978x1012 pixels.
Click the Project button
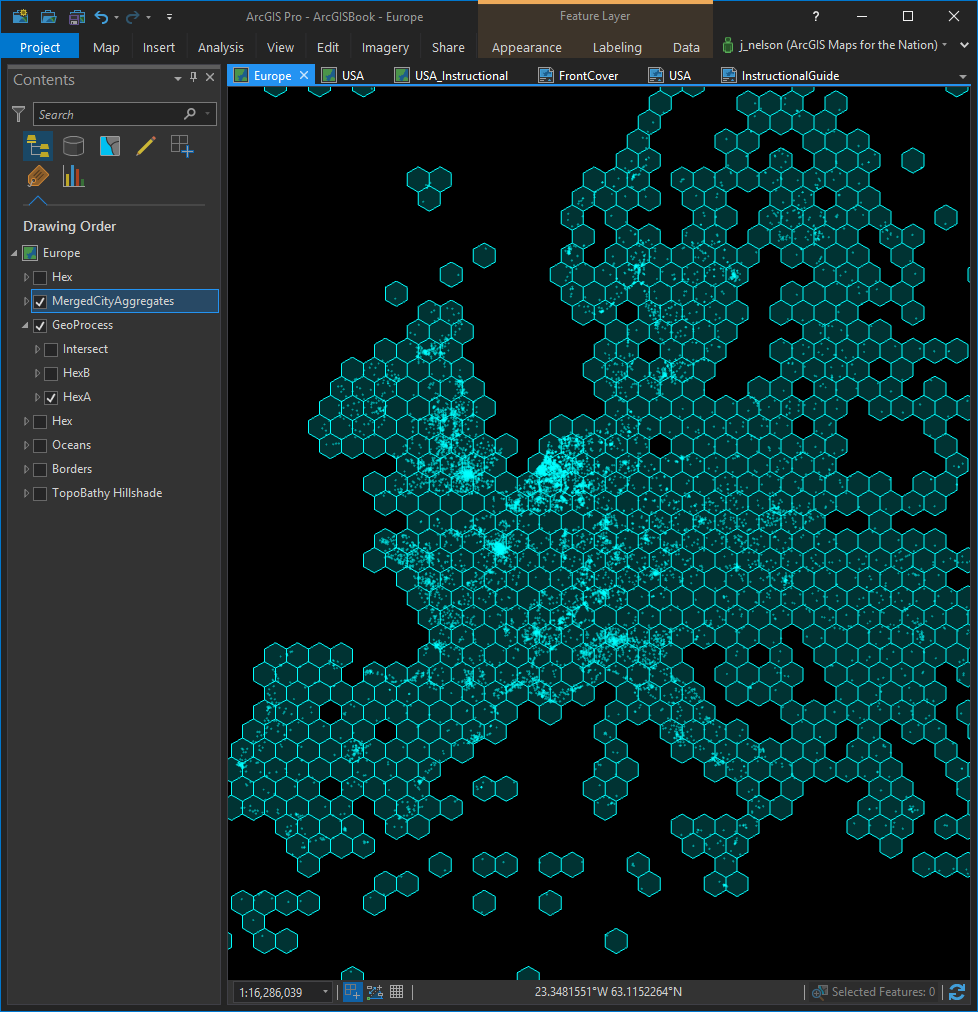pos(40,47)
